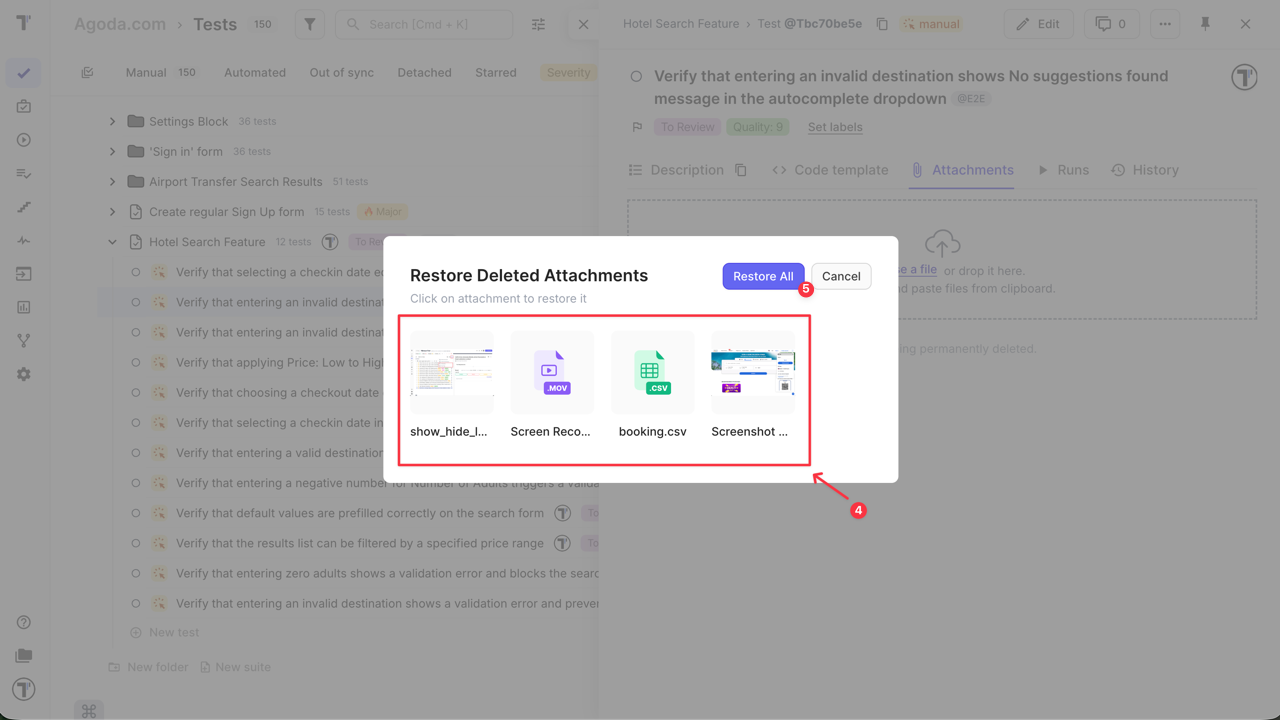Expand the Settings Block folder
The height and width of the screenshot is (720, 1280).
[x=112, y=121]
